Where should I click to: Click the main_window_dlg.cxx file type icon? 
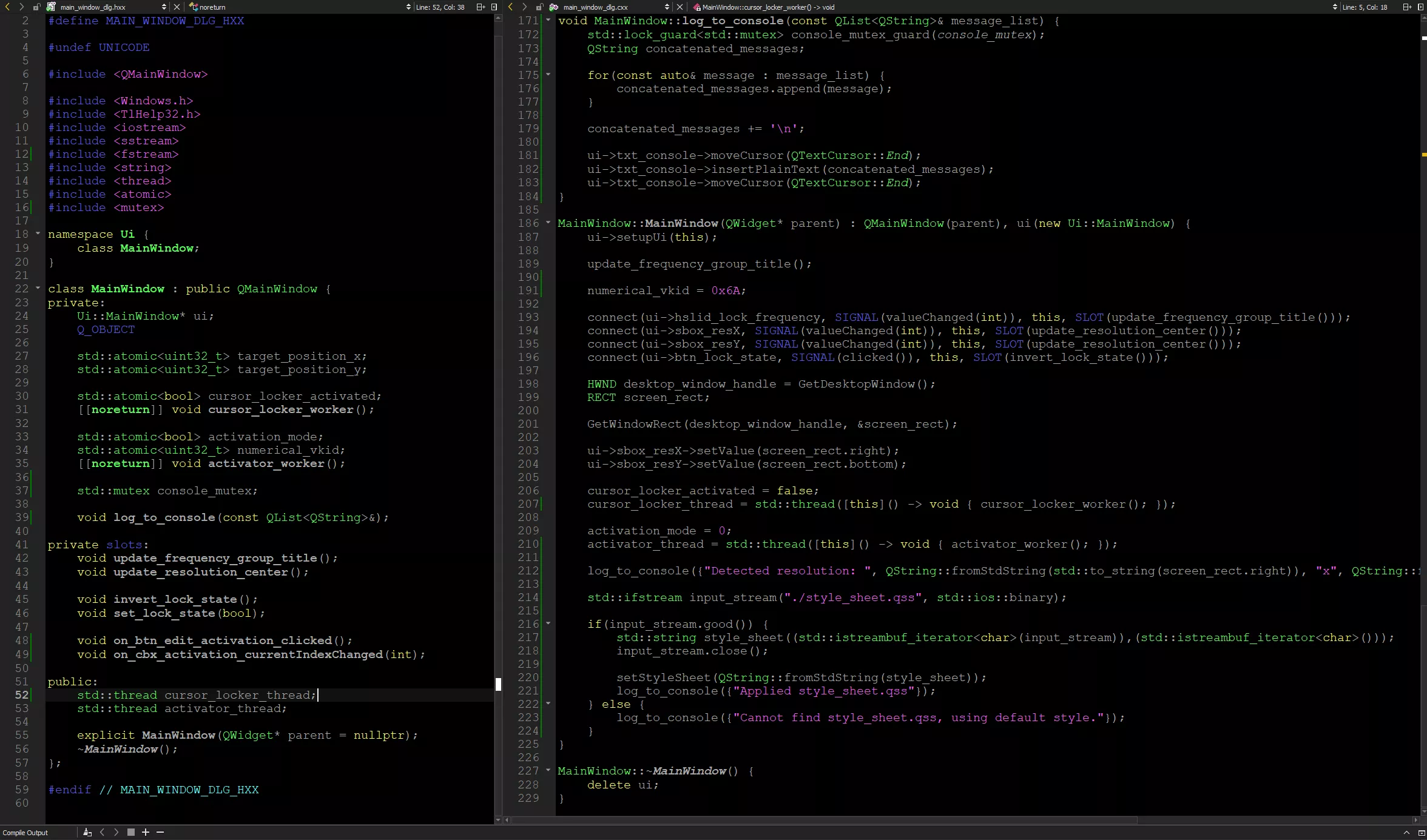pos(554,7)
